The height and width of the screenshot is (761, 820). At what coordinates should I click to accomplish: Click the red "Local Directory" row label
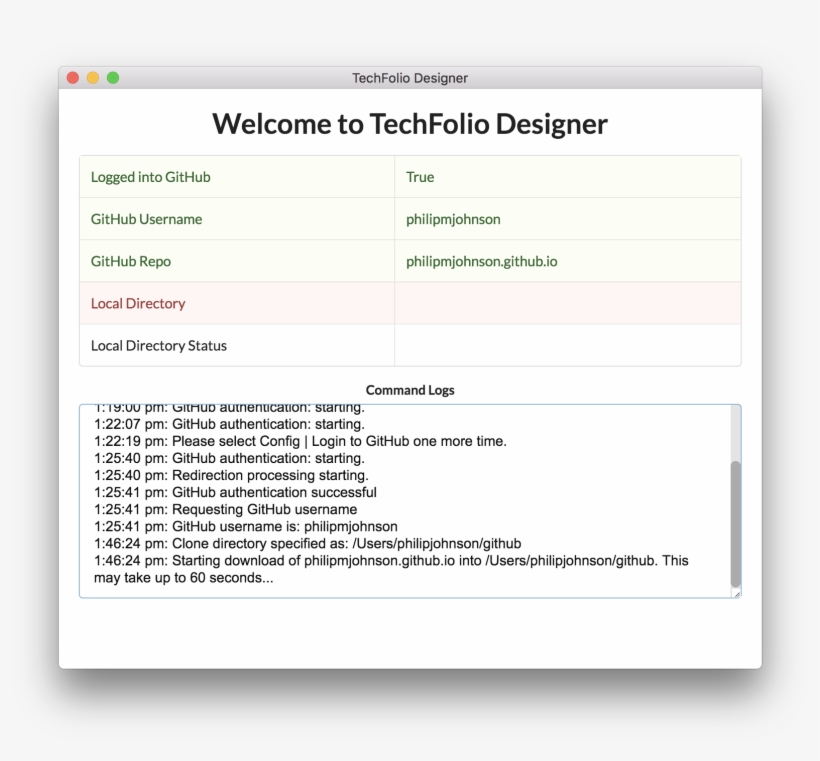[x=138, y=303]
